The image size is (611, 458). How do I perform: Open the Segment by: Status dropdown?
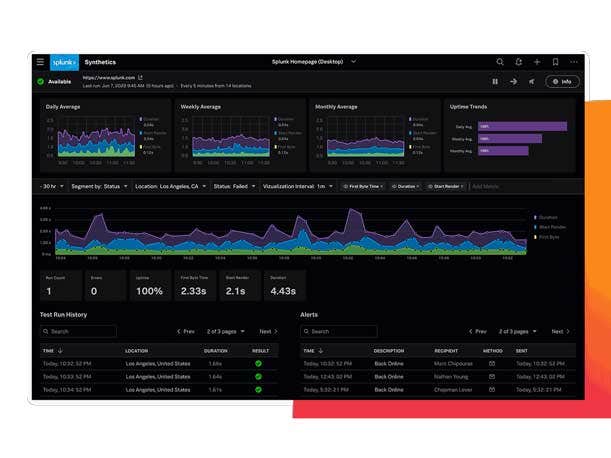coord(100,186)
